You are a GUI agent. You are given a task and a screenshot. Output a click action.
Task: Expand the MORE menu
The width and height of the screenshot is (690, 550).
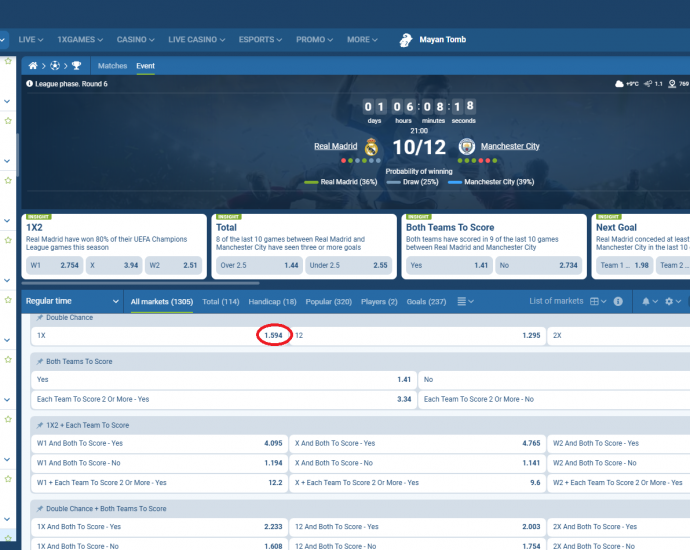point(363,40)
